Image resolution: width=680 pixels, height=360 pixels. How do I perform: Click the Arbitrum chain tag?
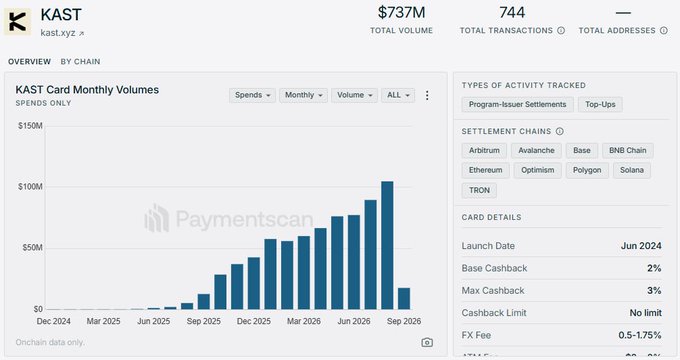click(484, 151)
